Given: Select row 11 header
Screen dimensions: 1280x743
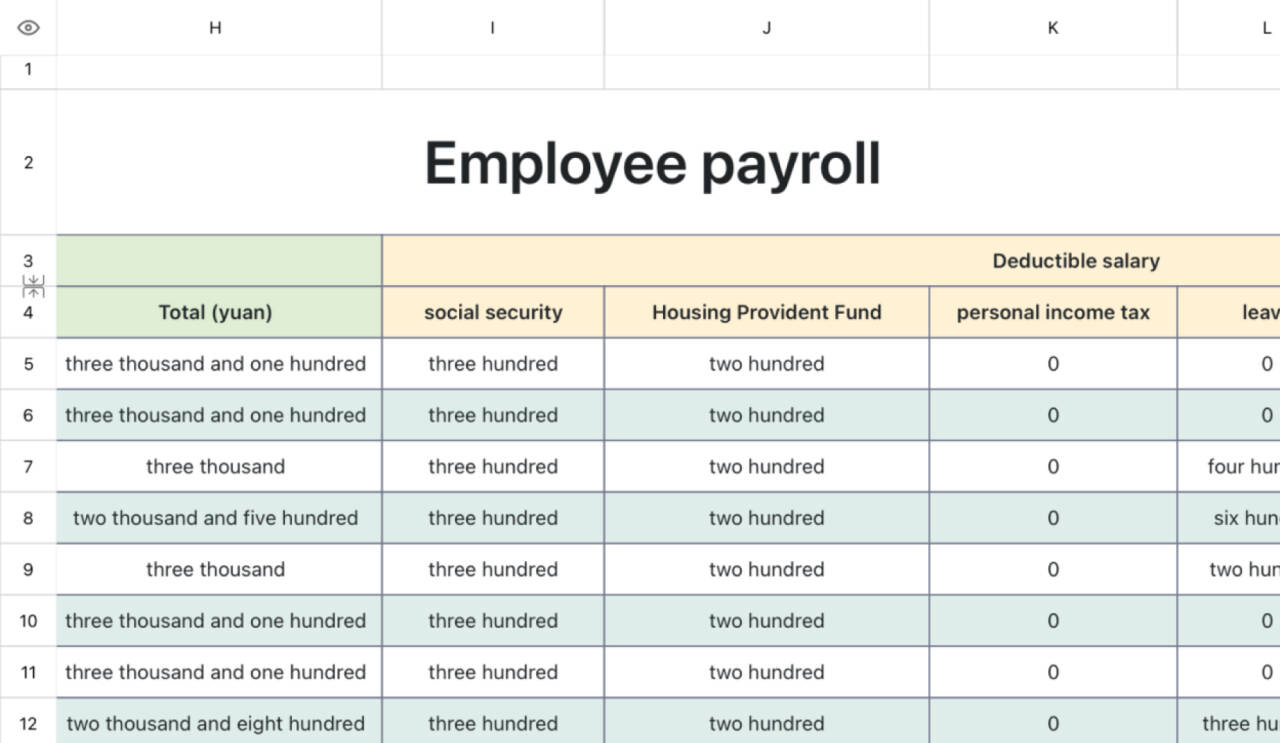Looking at the screenshot, I should pyautogui.click(x=28, y=672).
